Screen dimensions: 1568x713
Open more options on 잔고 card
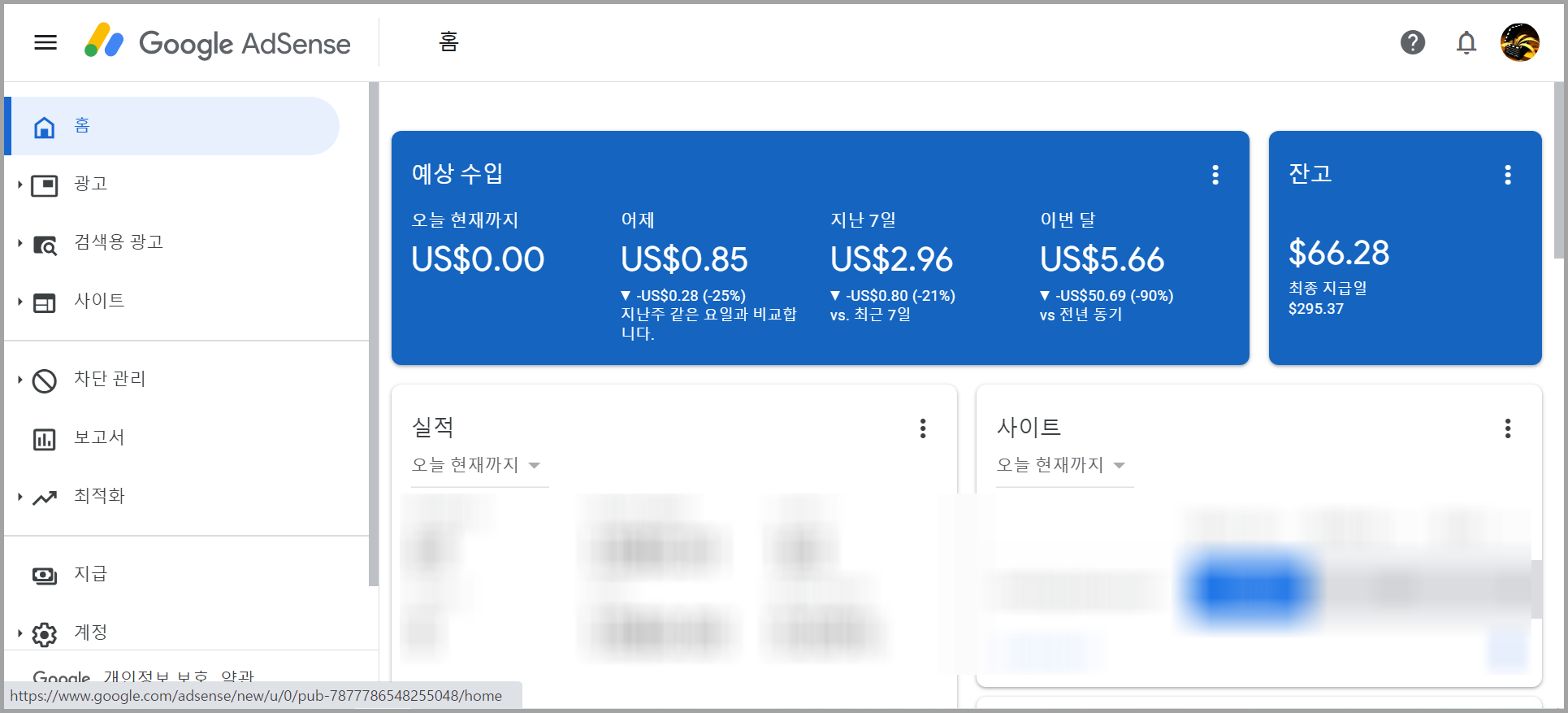coord(1508,175)
